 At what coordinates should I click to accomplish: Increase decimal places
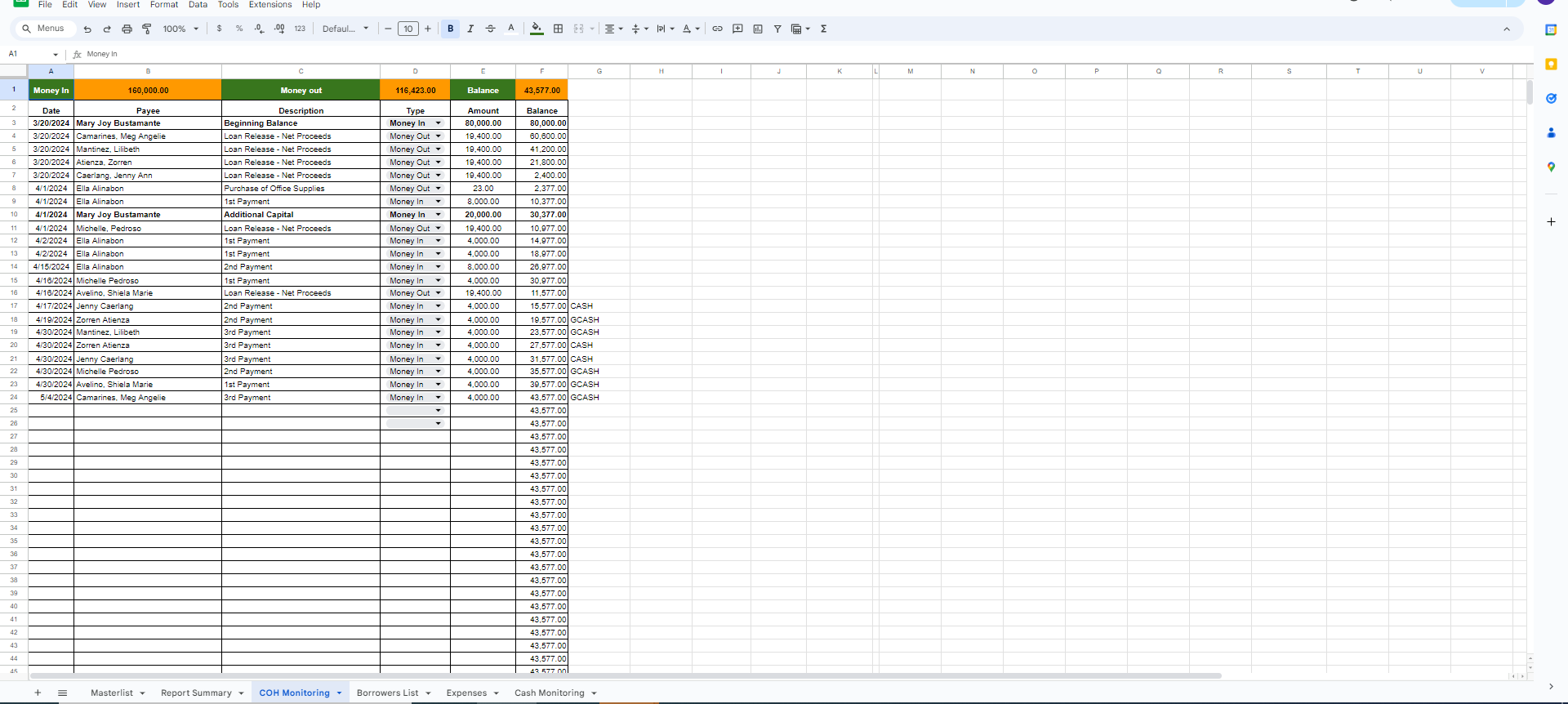coord(279,29)
